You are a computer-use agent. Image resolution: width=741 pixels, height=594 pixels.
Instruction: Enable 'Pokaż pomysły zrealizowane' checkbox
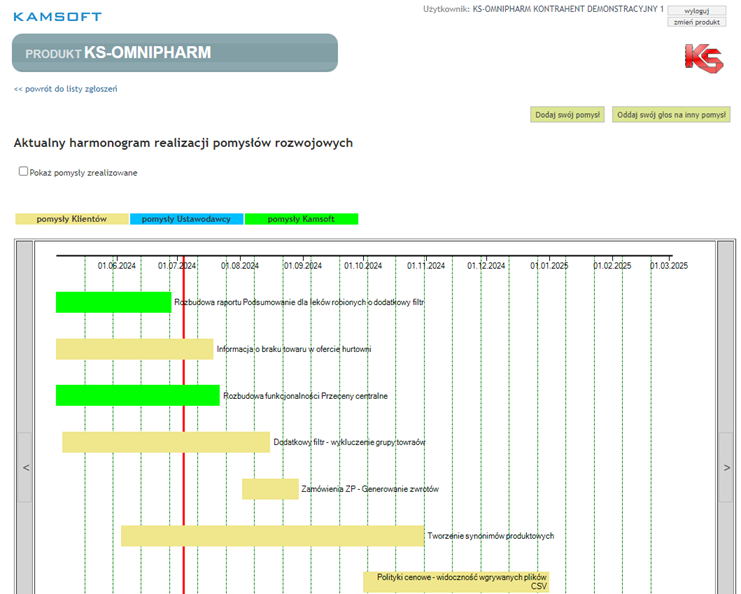(x=23, y=171)
